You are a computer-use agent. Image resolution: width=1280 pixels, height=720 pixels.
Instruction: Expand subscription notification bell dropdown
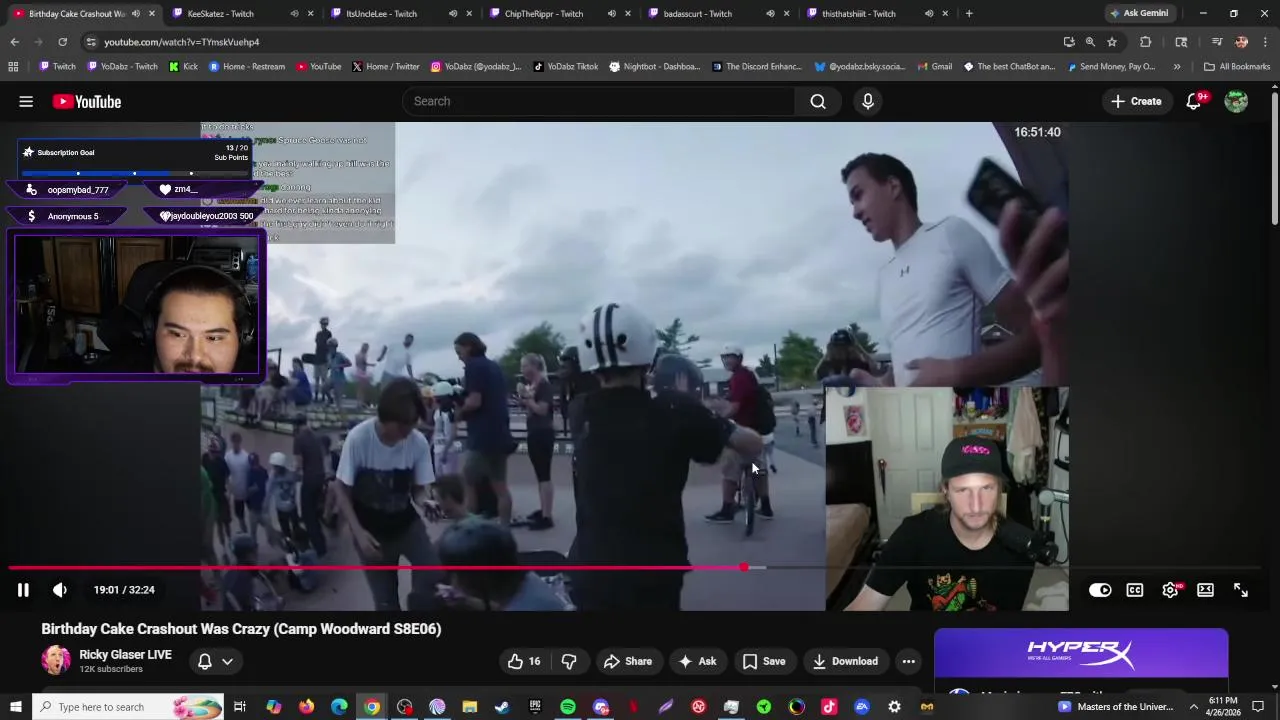215,661
